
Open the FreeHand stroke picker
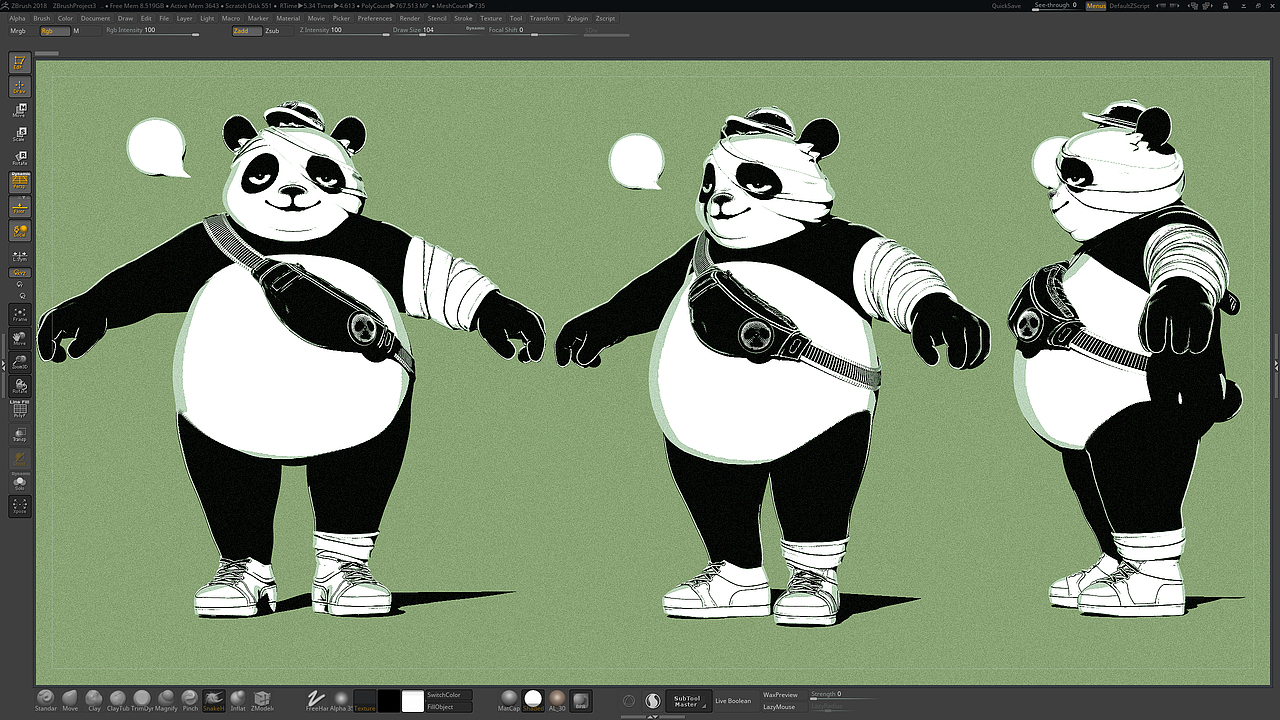coord(317,701)
